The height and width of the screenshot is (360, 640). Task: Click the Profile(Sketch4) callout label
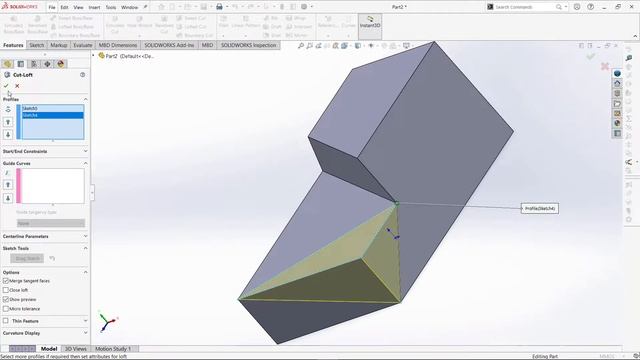tap(540, 209)
